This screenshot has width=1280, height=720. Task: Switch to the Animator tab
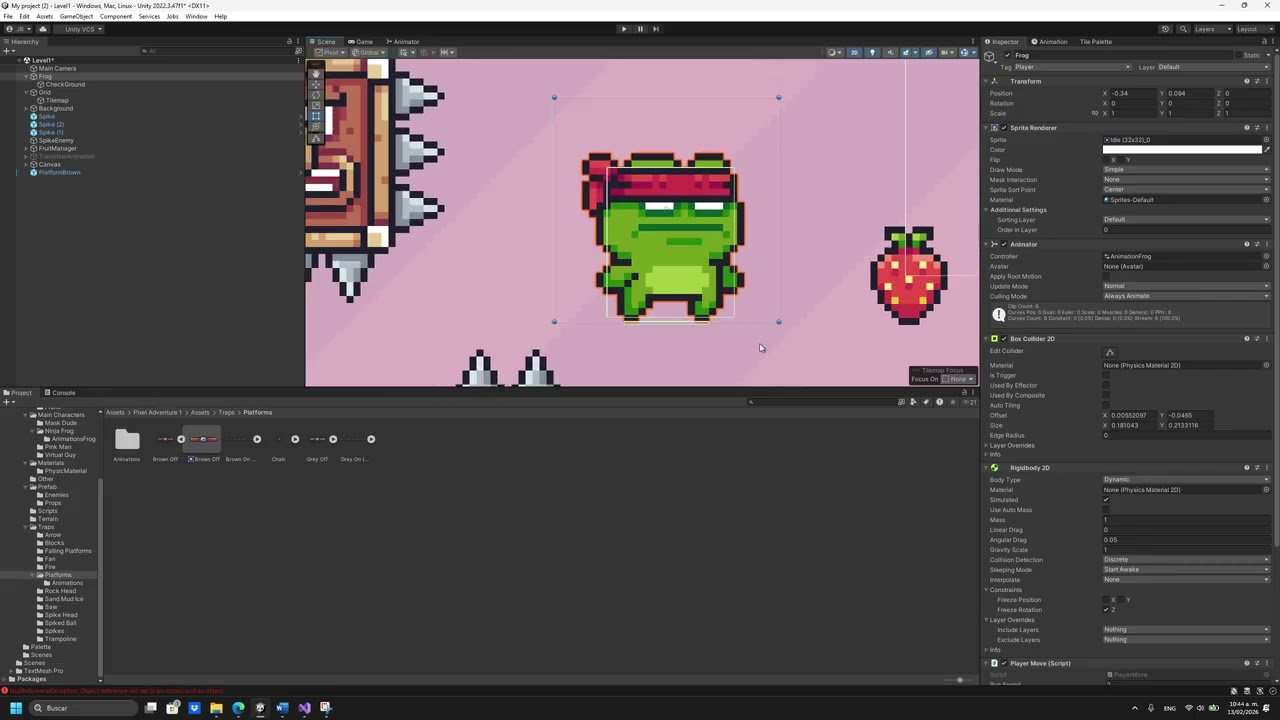point(403,42)
